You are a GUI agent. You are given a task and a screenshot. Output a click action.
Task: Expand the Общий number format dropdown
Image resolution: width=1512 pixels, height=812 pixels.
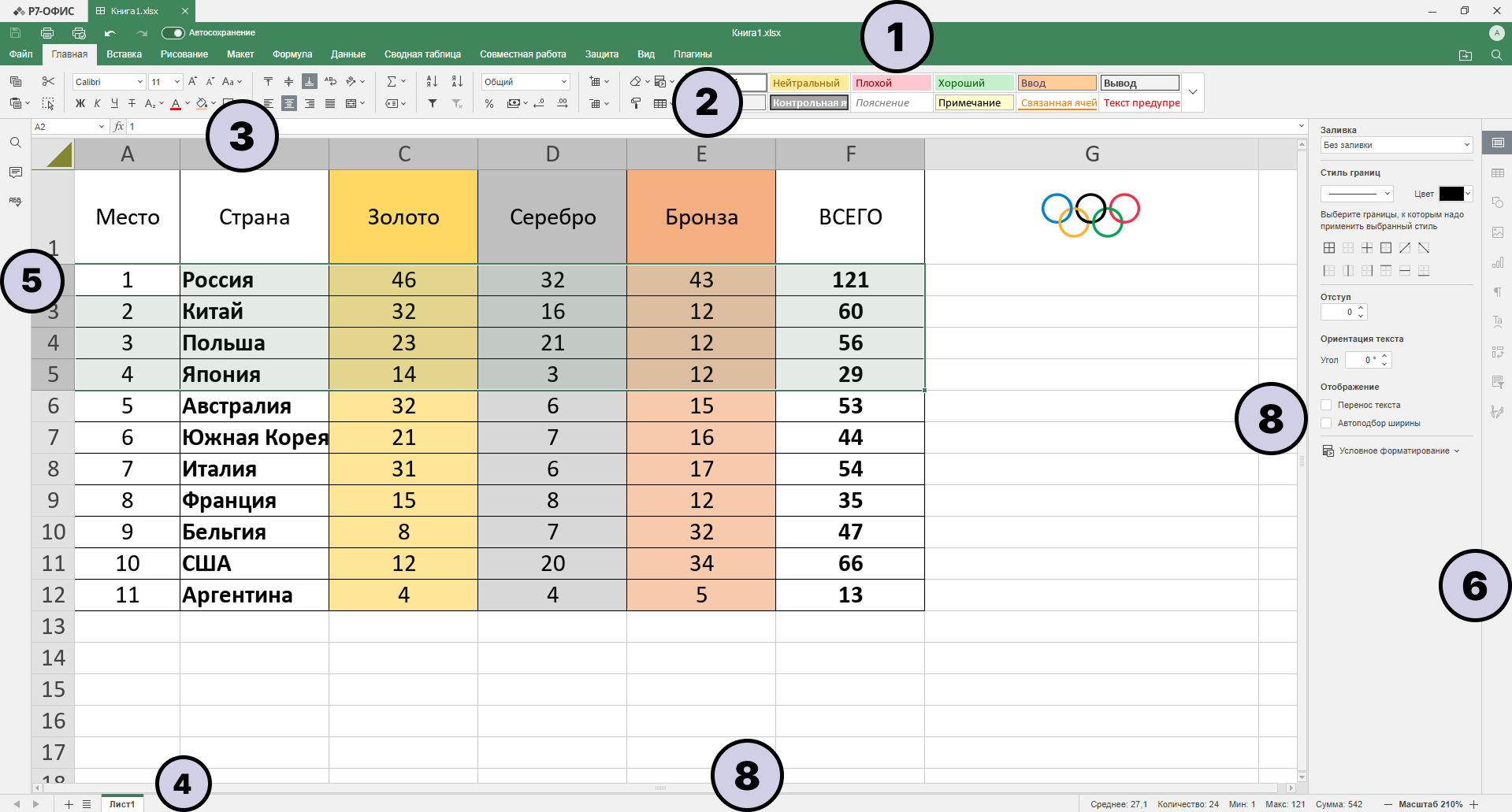coord(564,82)
